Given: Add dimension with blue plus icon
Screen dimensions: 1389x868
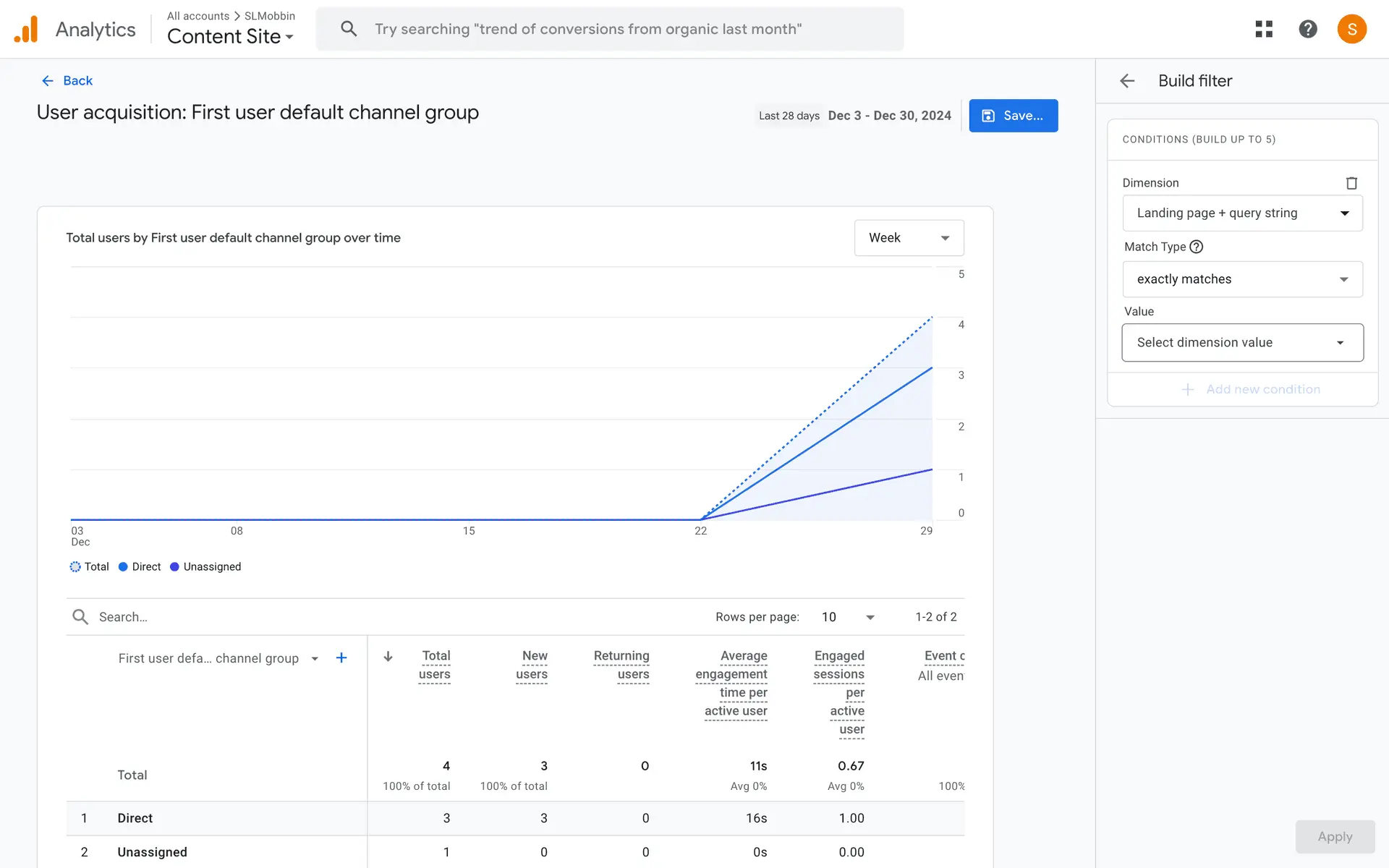Looking at the screenshot, I should 341,658.
